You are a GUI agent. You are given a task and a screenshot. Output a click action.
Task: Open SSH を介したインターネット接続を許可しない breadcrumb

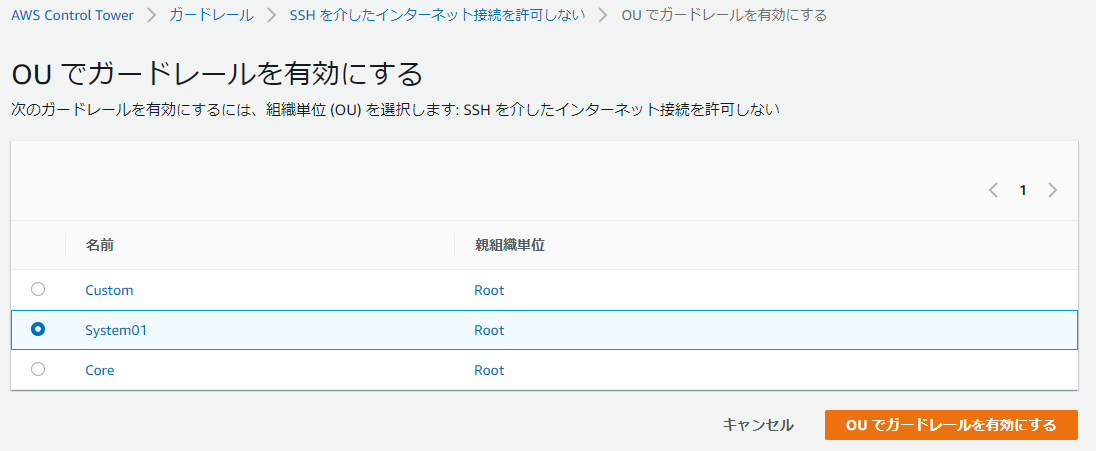(437, 16)
